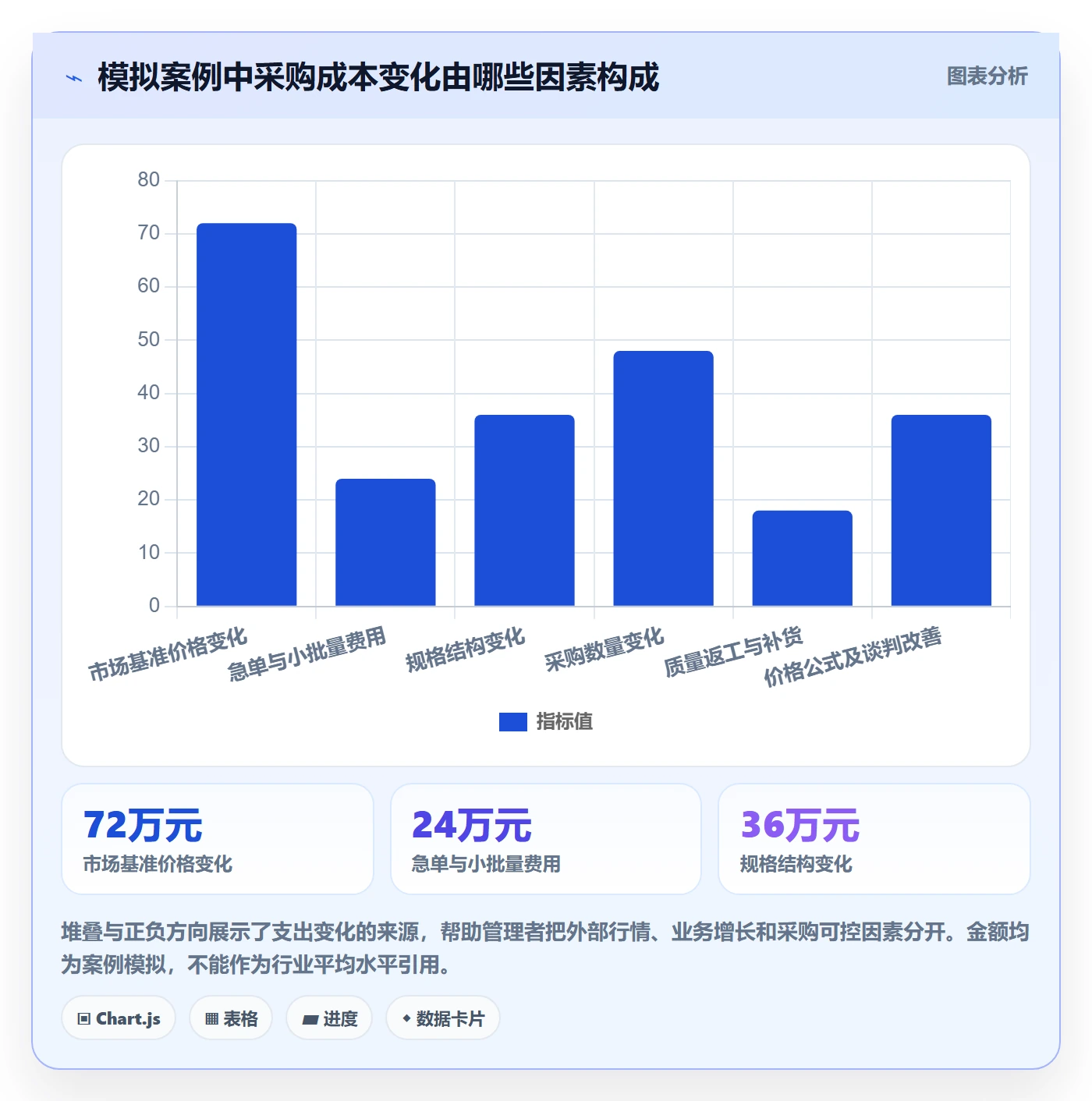Click the Chart.js tag icon
This screenshot has height=1101, width=1092.
pyautogui.click(x=84, y=1018)
